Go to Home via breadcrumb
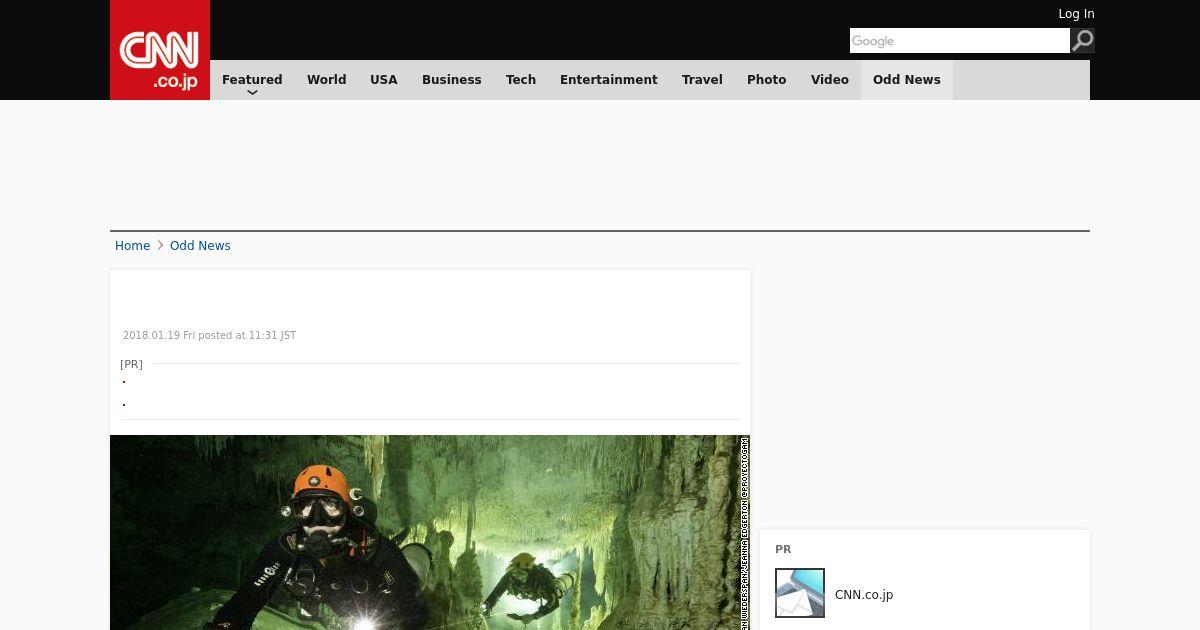The height and width of the screenshot is (630, 1200). tap(132, 246)
